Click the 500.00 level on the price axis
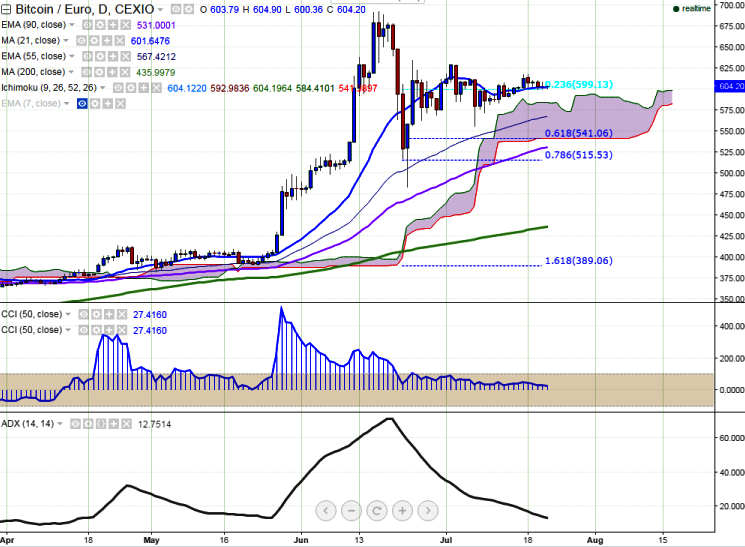745x547 pixels. click(732, 173)
